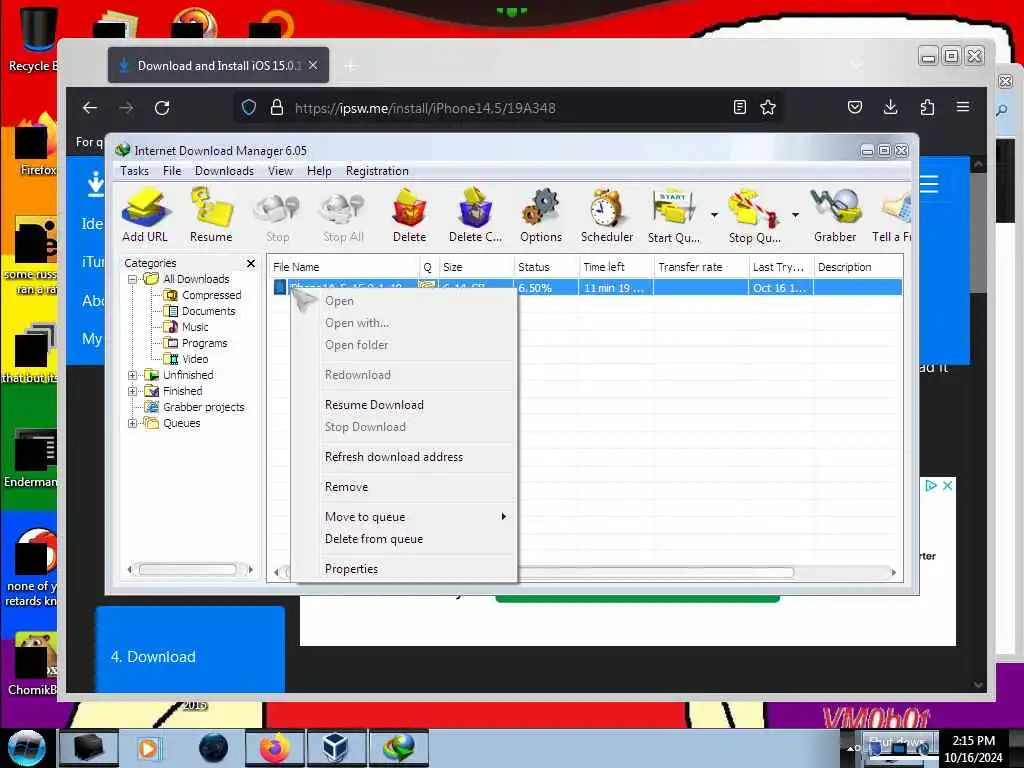The image size is (1024, 768).
Task: Click the Start Queue icon
Action: 674,215
